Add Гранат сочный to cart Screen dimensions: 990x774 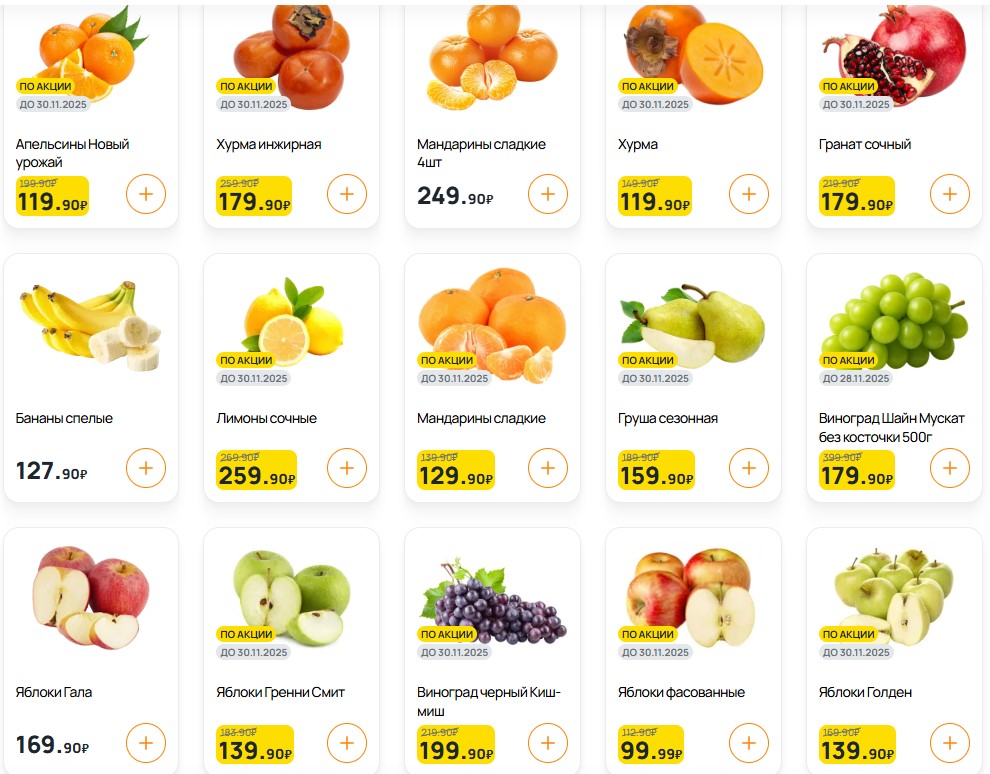click(950, 194)
